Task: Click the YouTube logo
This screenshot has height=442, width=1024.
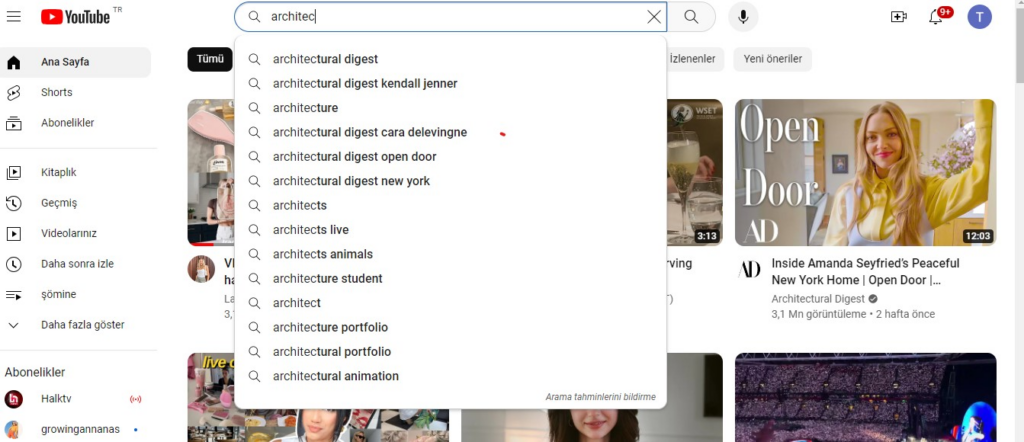Action: (x=75, y=16)
